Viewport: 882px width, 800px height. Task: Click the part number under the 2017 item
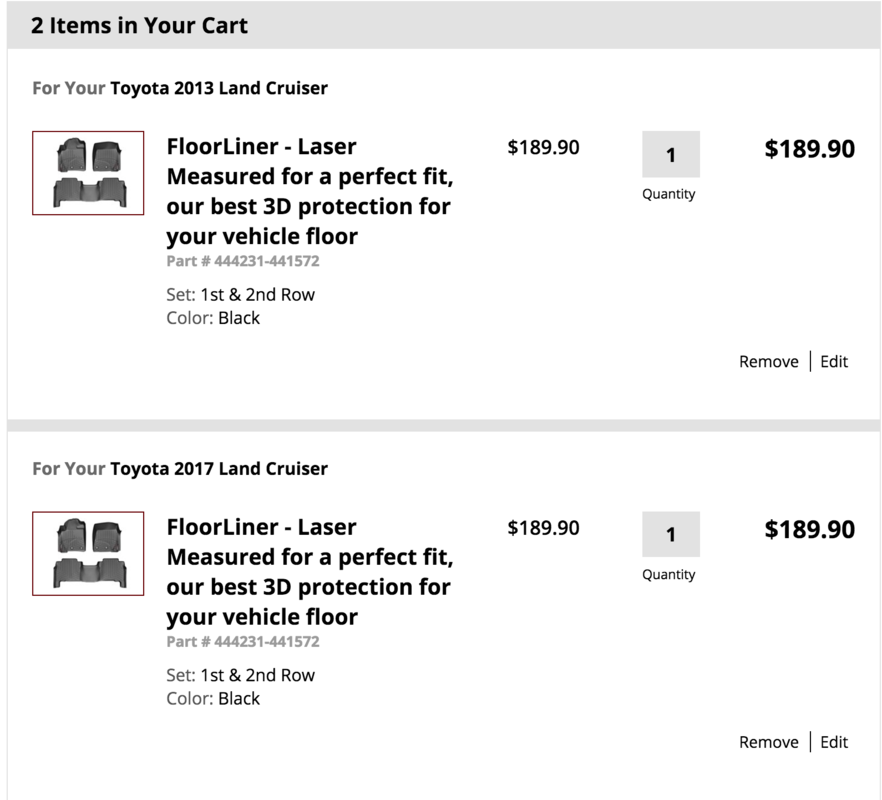click(x=243, y=642)
